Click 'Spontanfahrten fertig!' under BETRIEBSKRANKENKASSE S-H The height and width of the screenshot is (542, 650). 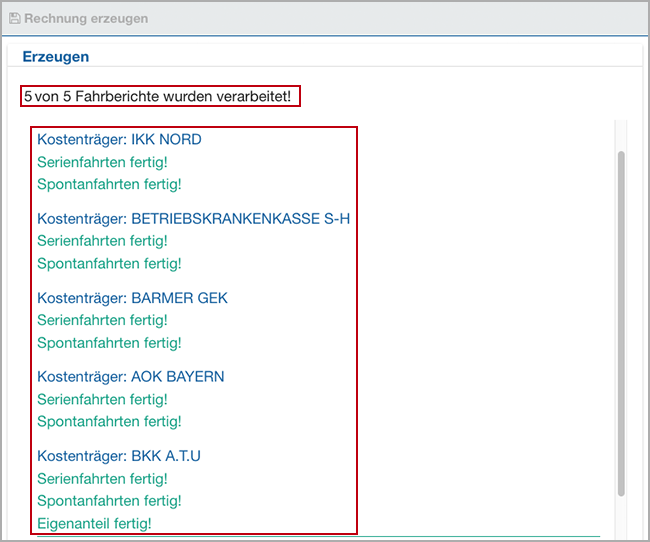pyautogui.click(x=109, y=263)
